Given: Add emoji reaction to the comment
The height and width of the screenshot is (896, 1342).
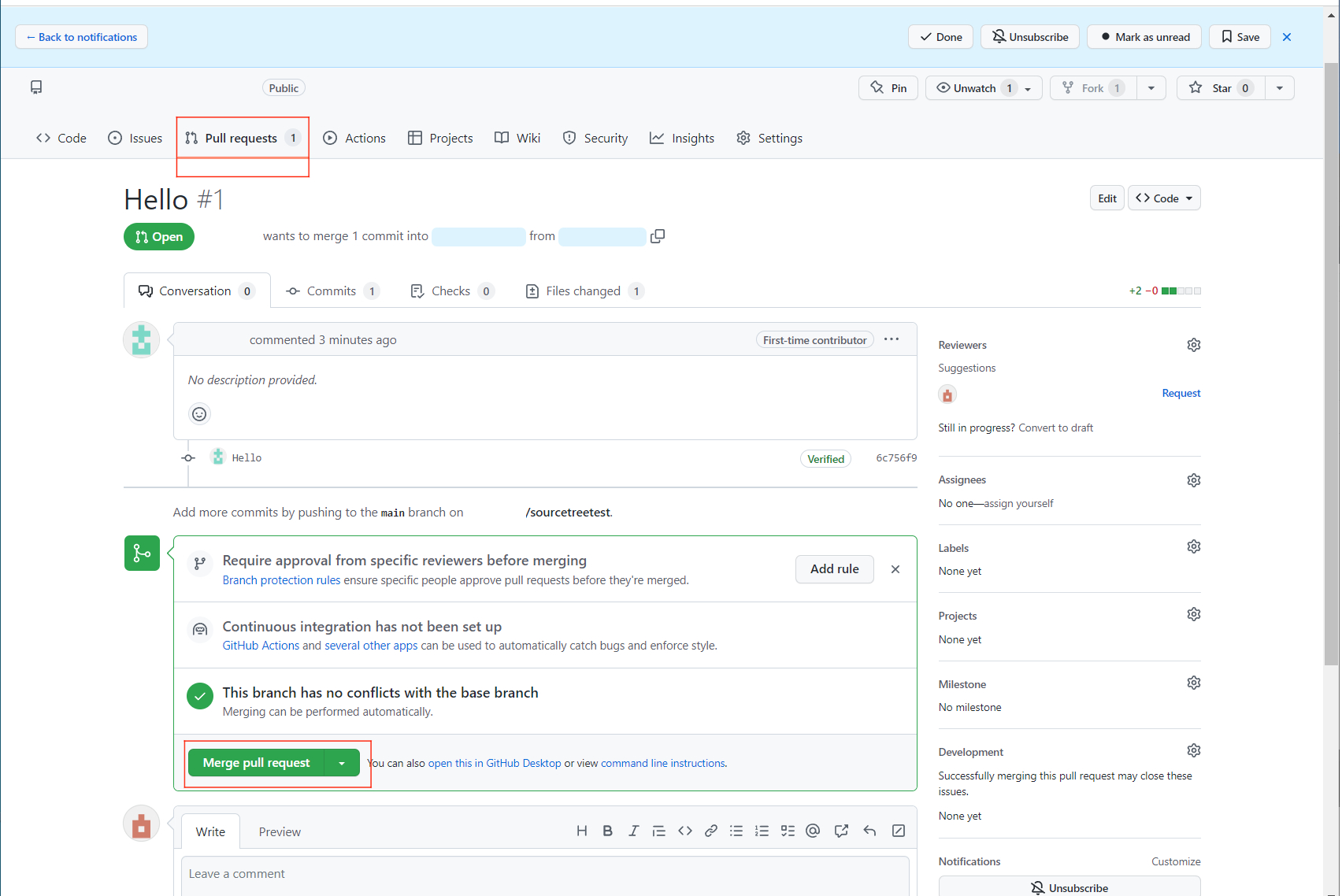Looking at the screenshot, I should click(200, 414).
